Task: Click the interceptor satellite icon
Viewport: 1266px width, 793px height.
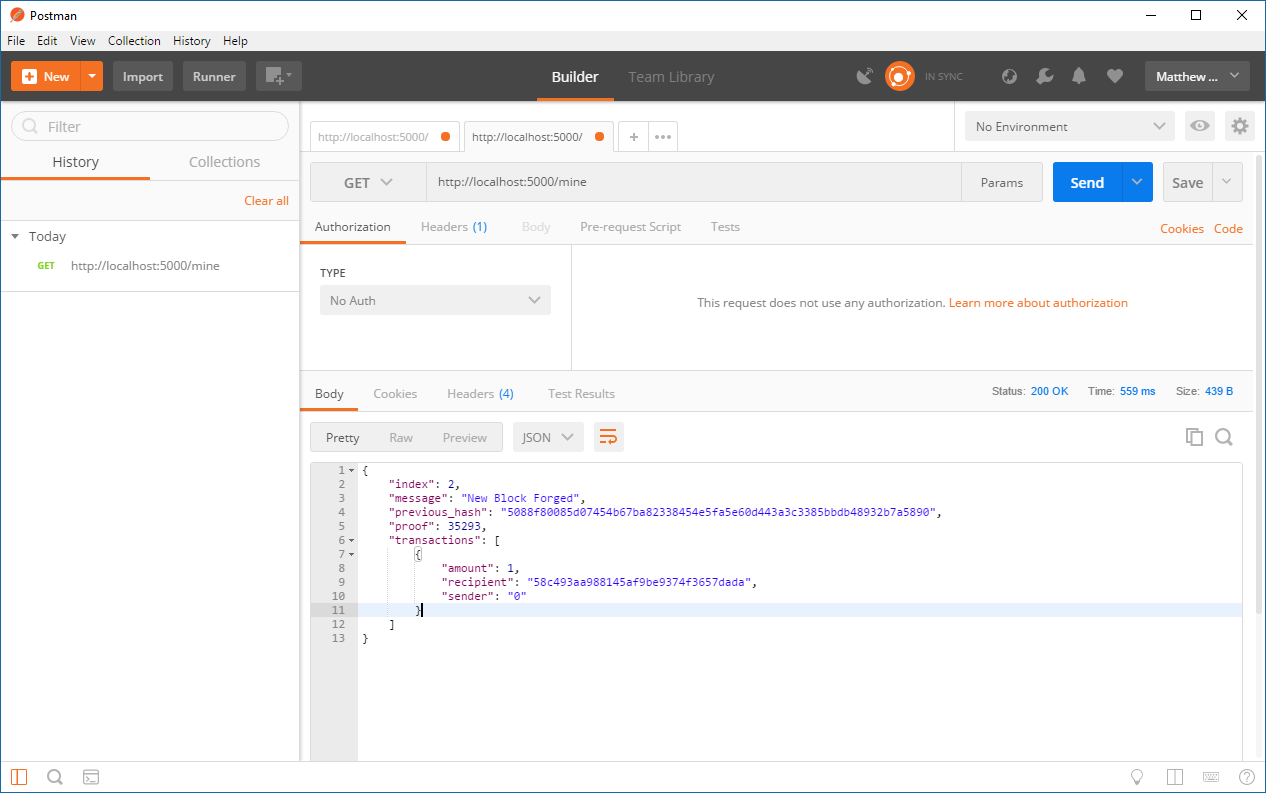Action: tap(866, 76)
